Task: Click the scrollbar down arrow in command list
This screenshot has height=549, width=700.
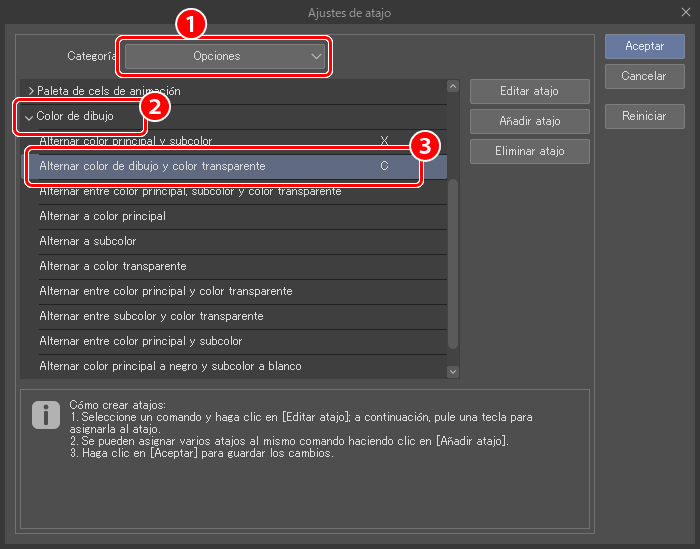Action: click(x=453, y=370)
